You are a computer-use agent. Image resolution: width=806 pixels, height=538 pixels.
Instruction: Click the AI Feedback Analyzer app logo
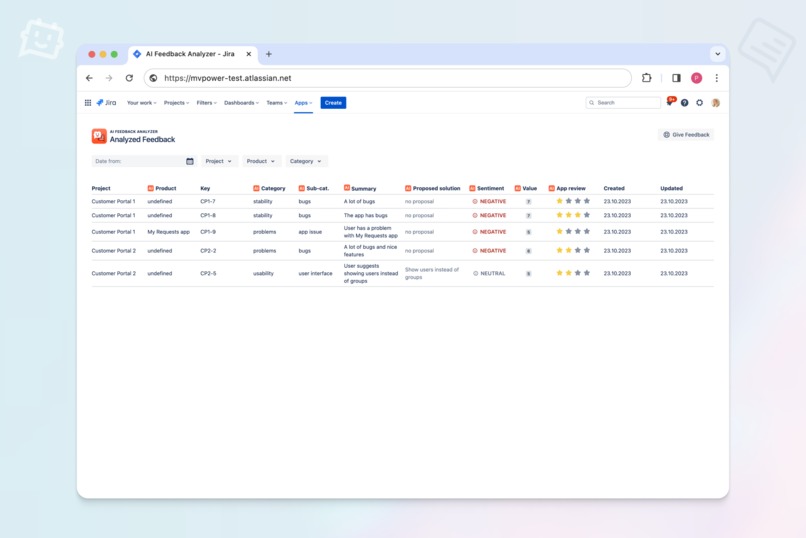click(99, 136)
